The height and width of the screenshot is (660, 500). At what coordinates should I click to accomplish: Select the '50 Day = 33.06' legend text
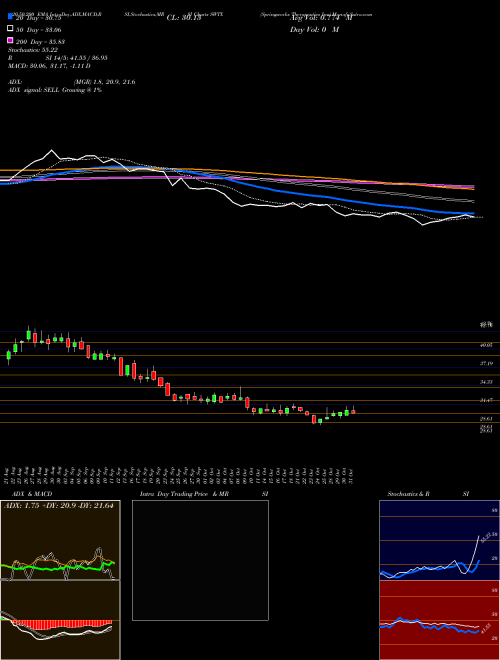coord(39,30)
